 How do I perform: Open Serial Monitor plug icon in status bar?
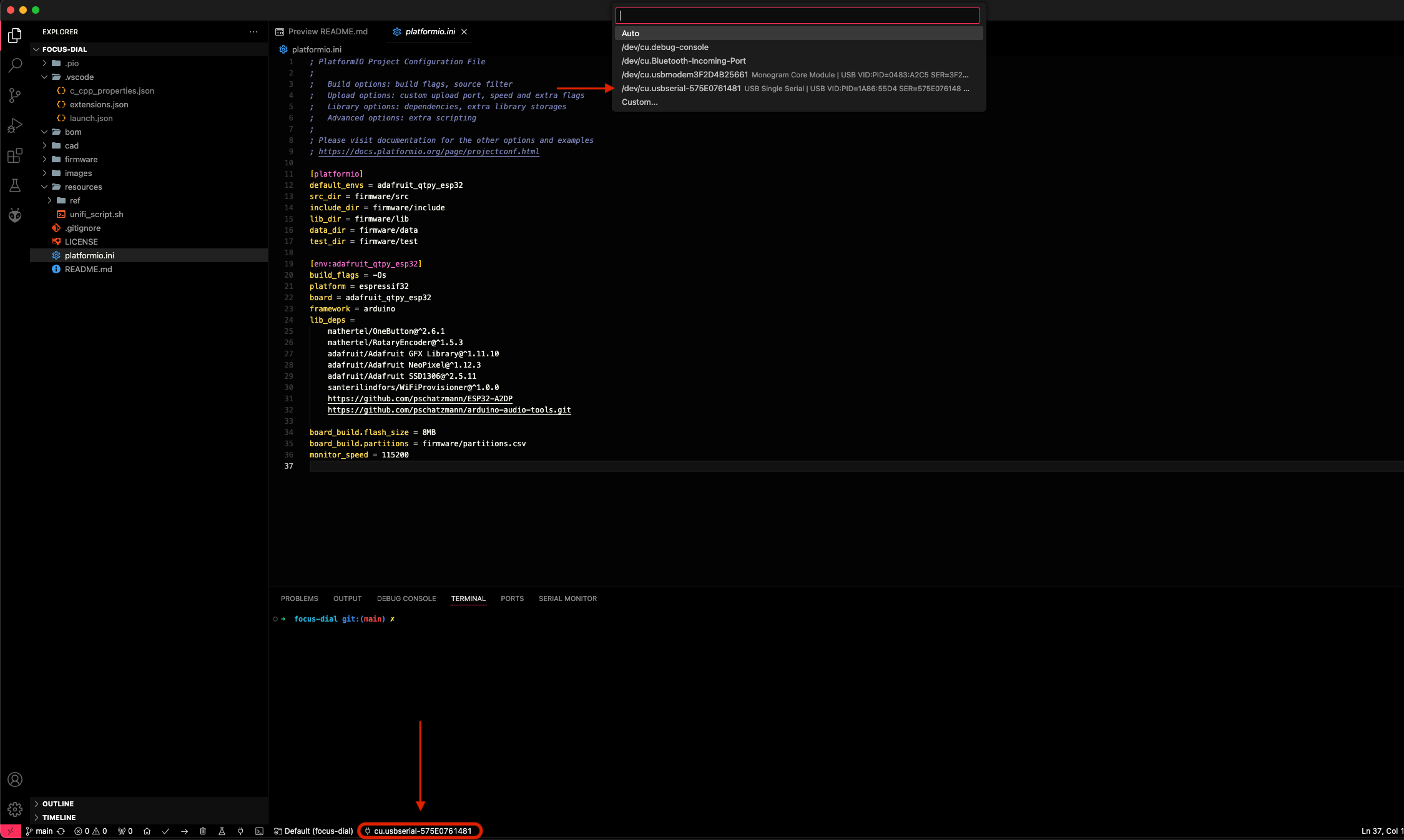coord(240,831)
